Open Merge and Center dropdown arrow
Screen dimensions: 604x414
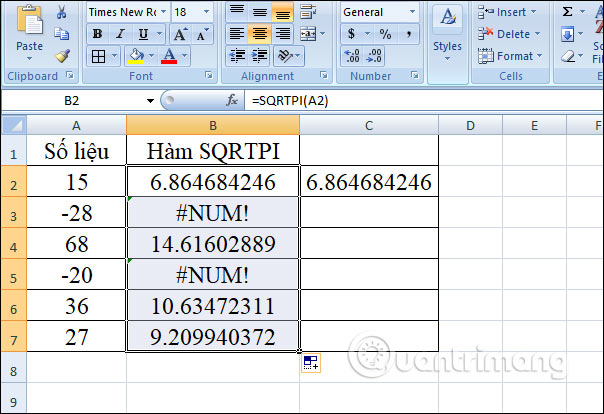click(323, 34)
